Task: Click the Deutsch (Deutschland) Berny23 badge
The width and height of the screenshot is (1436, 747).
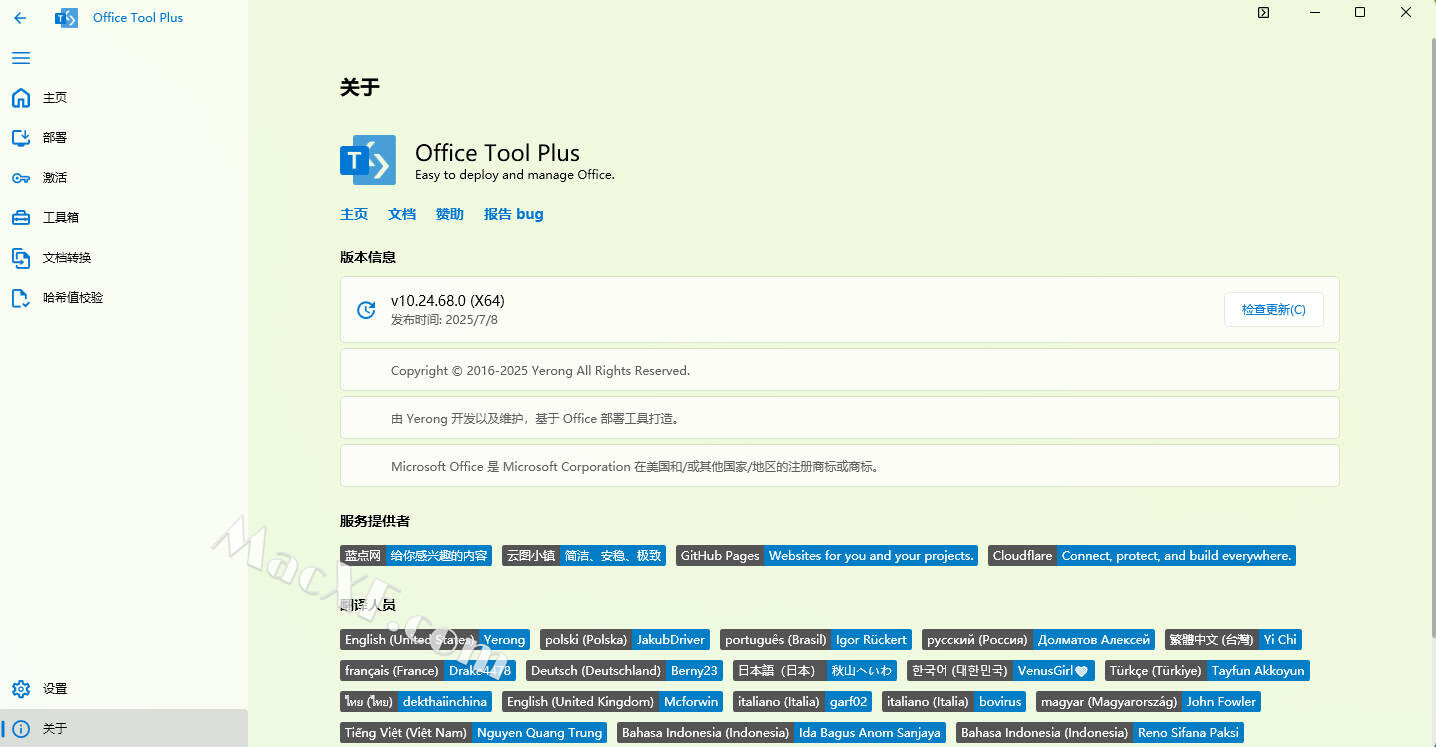Action: tap(624, 671)
